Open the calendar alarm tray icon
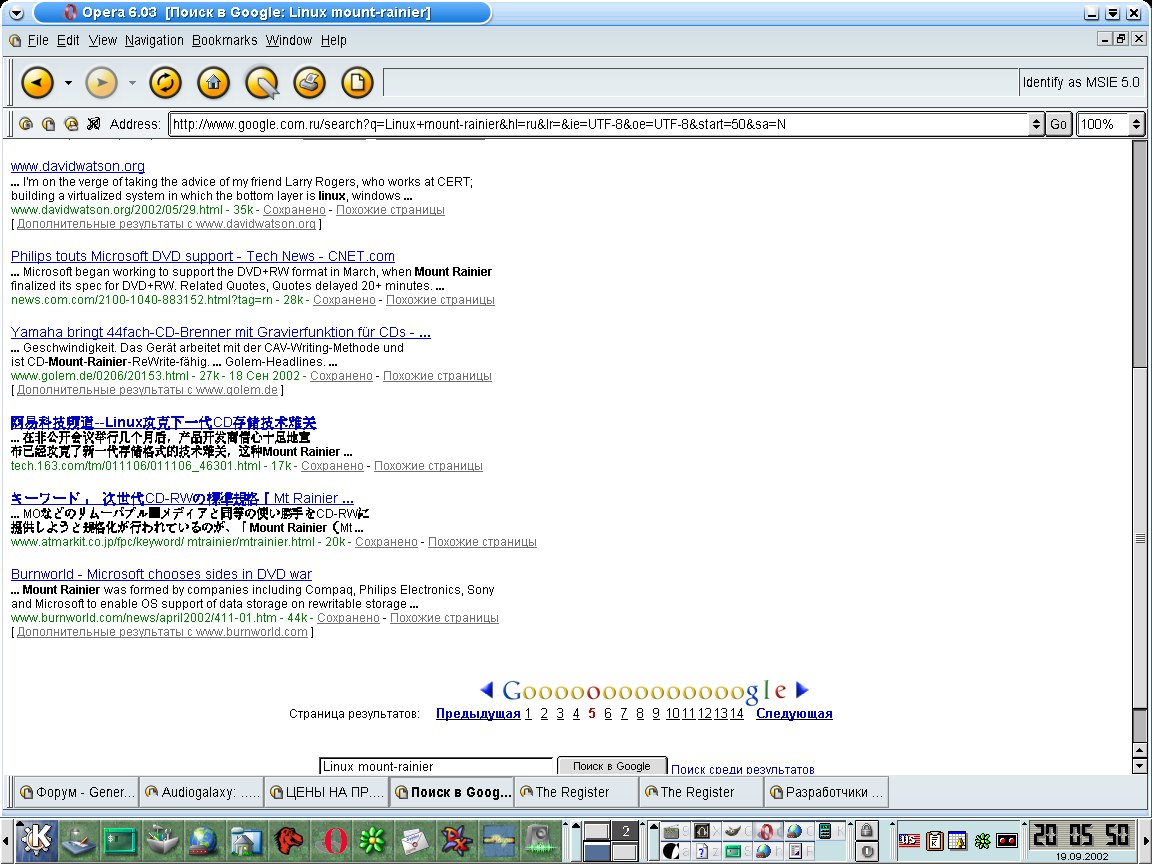Screen dimensions: 1152x864 957,840
